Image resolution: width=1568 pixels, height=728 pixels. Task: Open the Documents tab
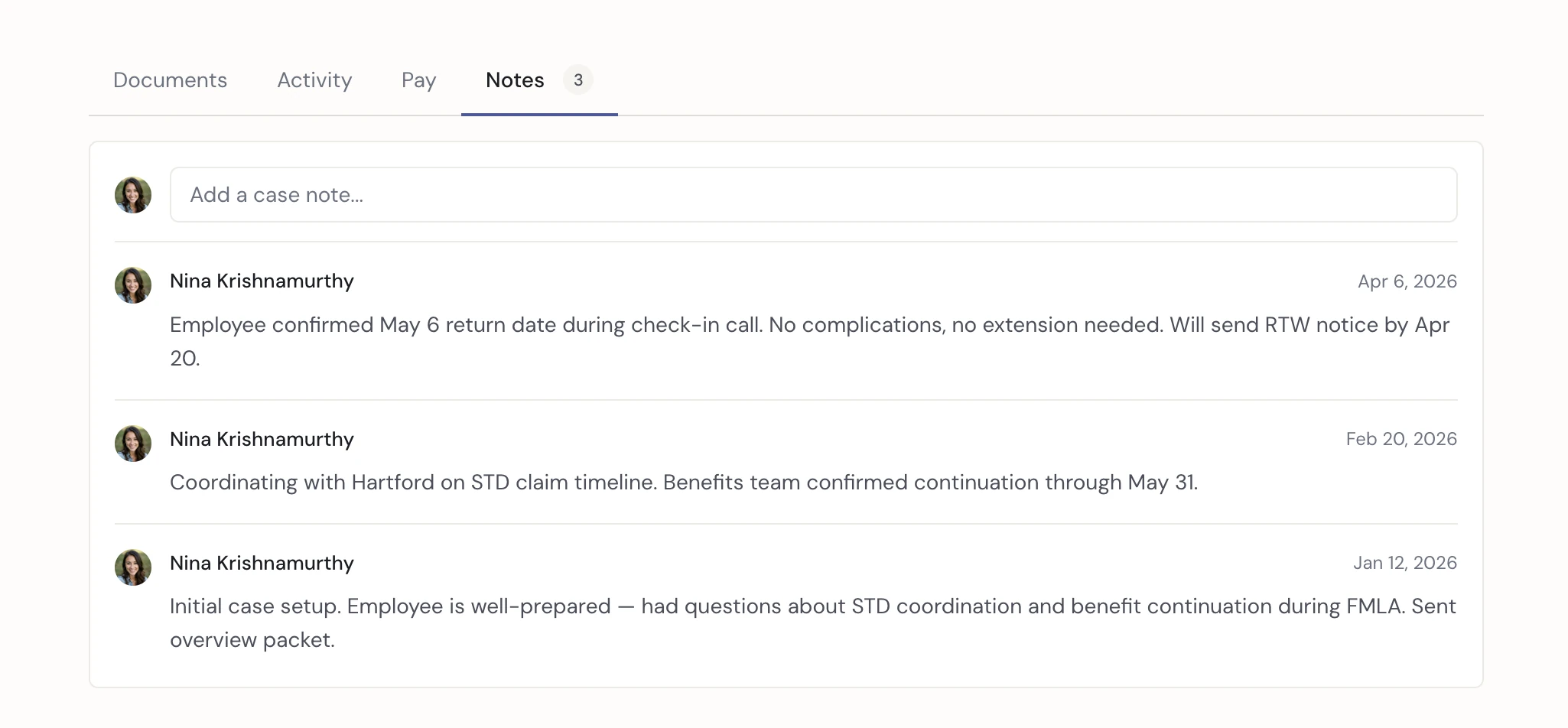[170, 80]
